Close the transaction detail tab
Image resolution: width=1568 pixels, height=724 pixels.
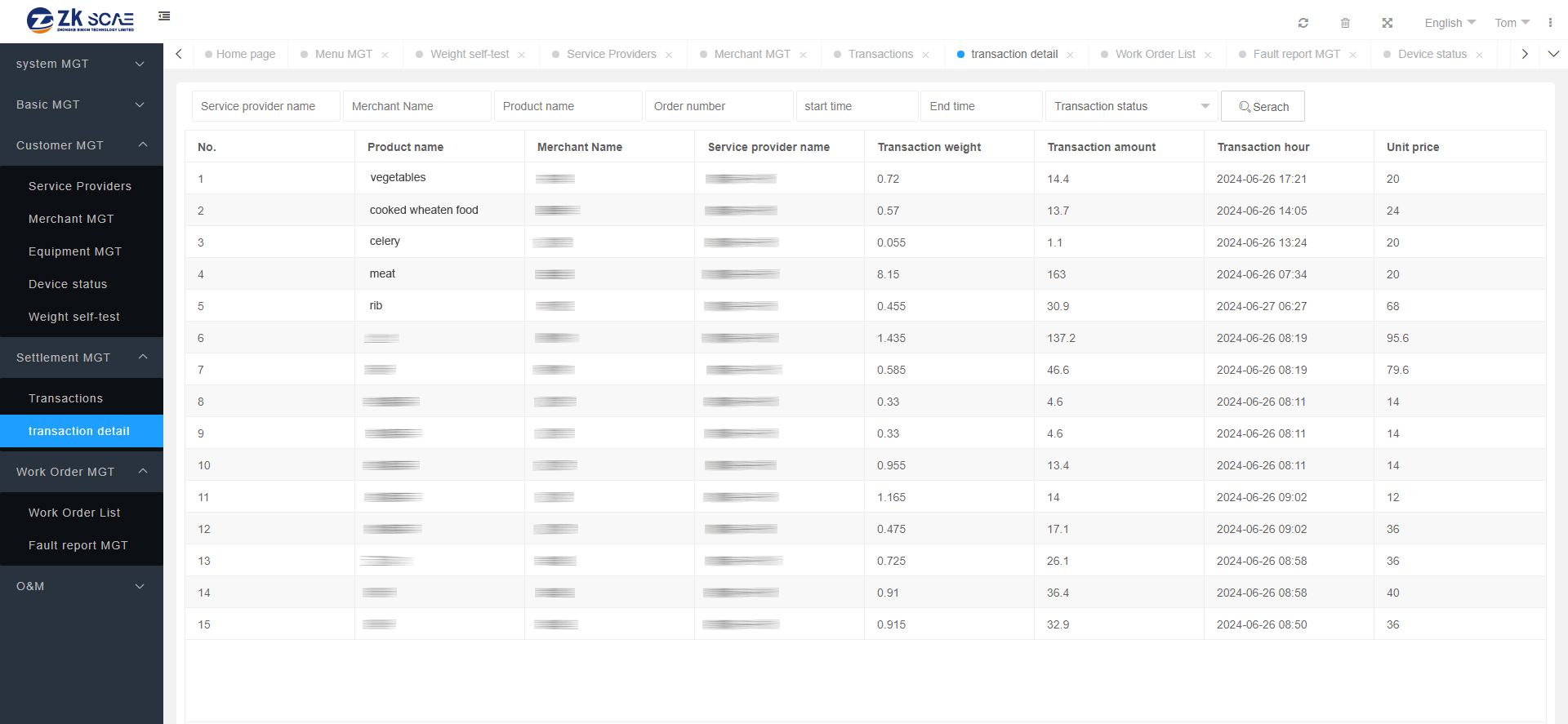(x=1070, y=55)
